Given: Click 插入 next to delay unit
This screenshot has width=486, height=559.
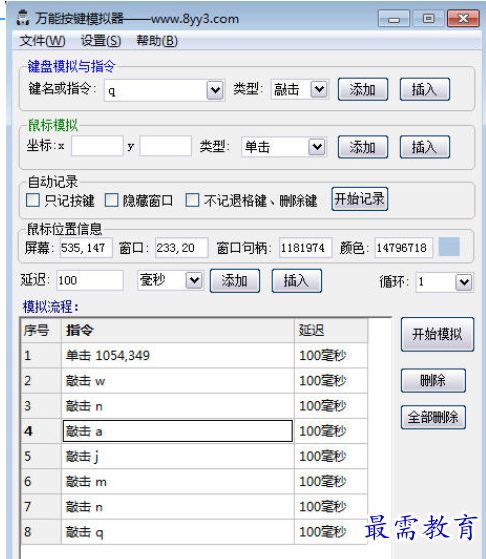Looking at the screenshot, I should click(x=297, y=281).
